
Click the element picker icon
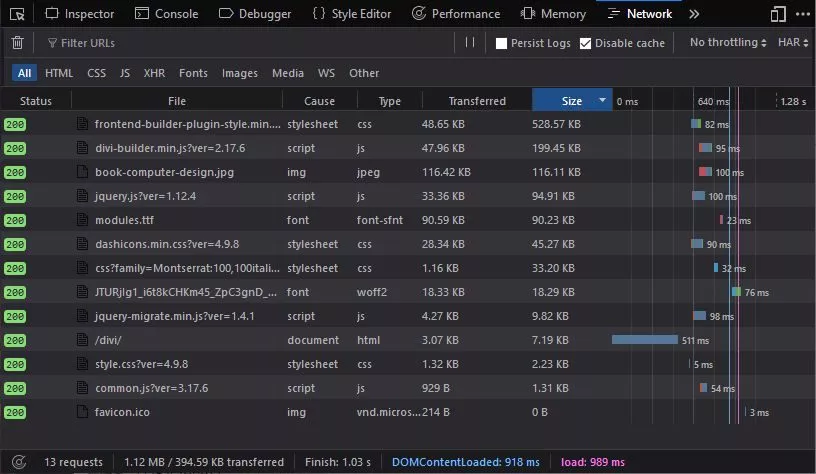click(16, 14)
